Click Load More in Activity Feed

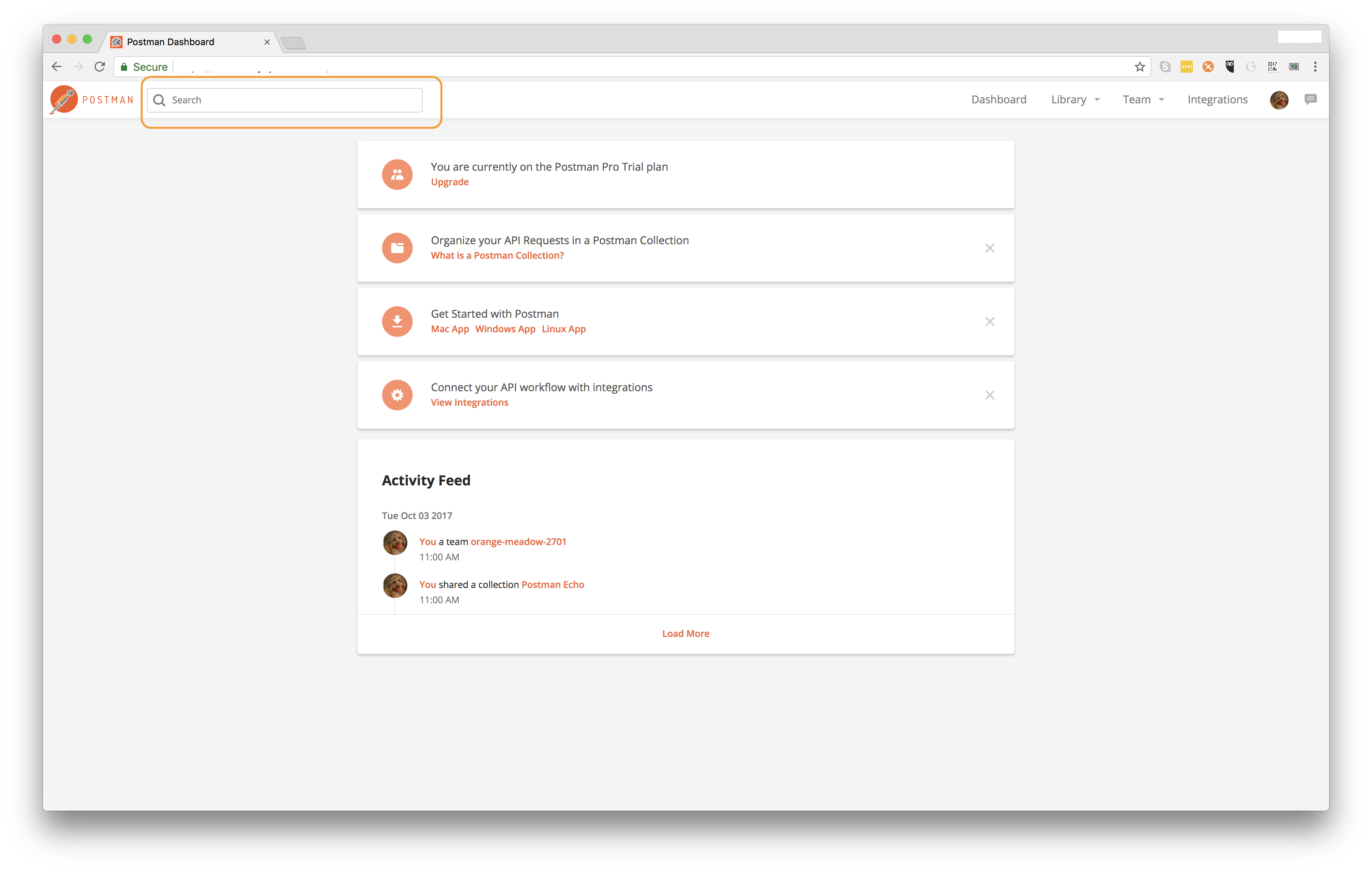point(686,634)
